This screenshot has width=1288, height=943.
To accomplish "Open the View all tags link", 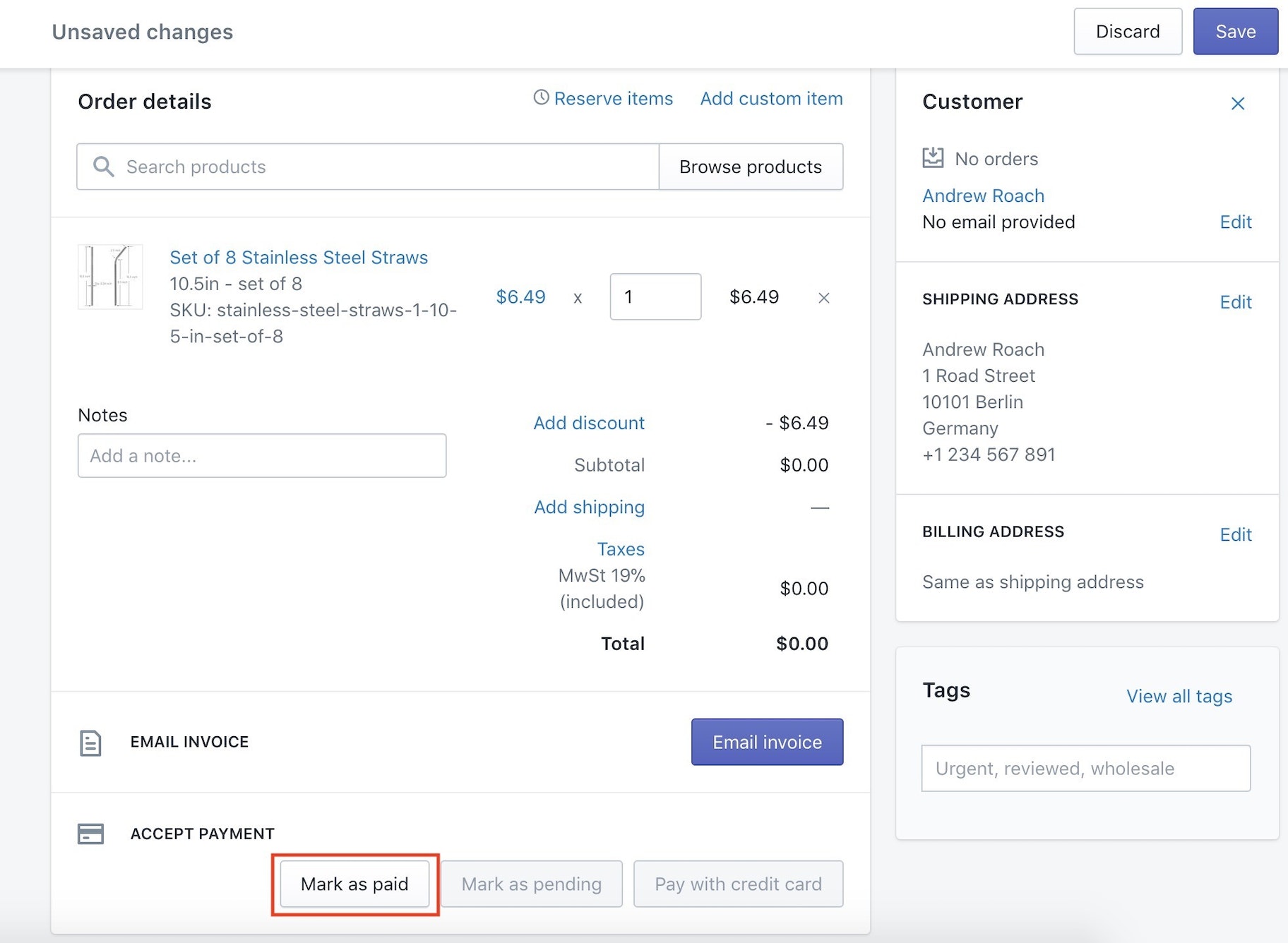I will click(x=1179, y=696).
